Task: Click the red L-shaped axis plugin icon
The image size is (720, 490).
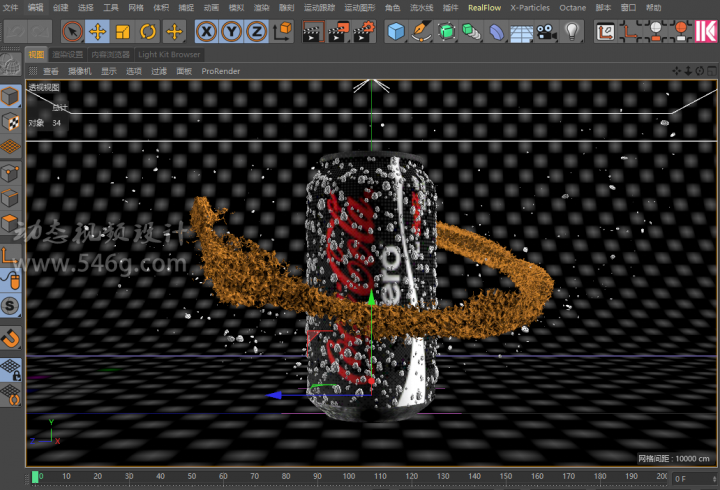Action: pos(630,32)
